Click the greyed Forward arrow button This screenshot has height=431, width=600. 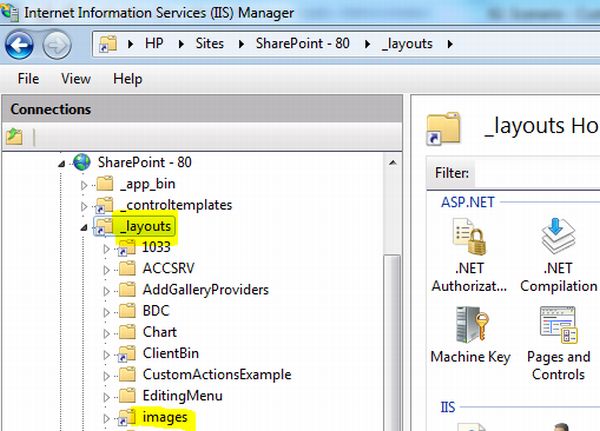[x=57, y=45]
